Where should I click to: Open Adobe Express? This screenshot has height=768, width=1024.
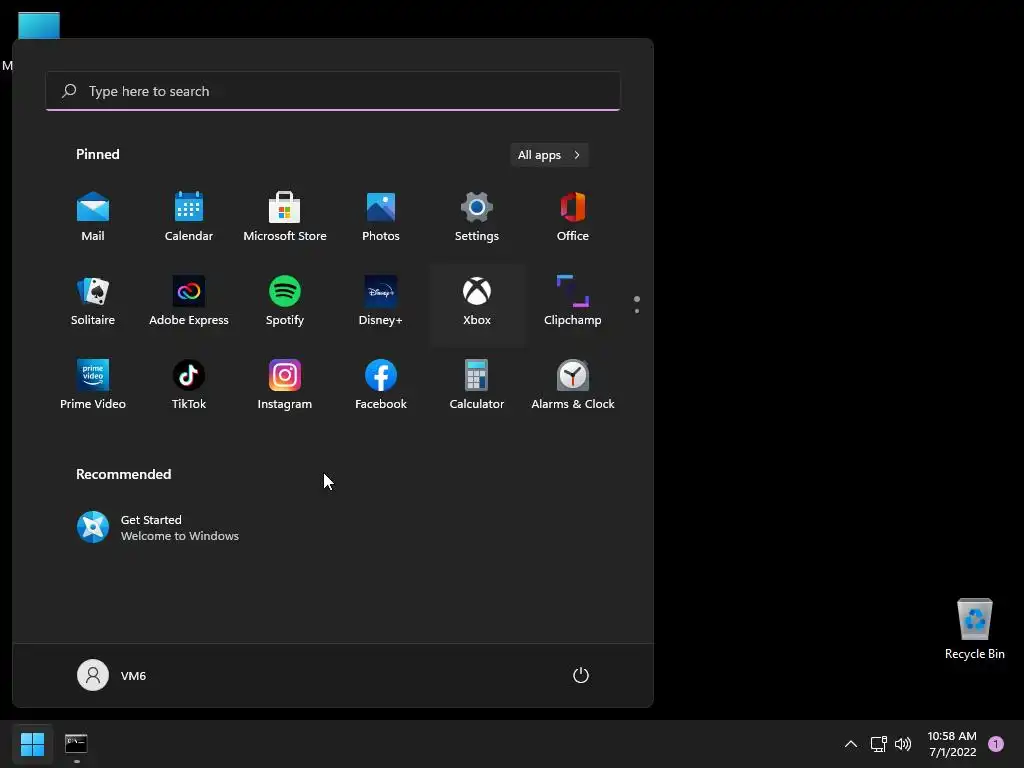[x=189, y=301]
